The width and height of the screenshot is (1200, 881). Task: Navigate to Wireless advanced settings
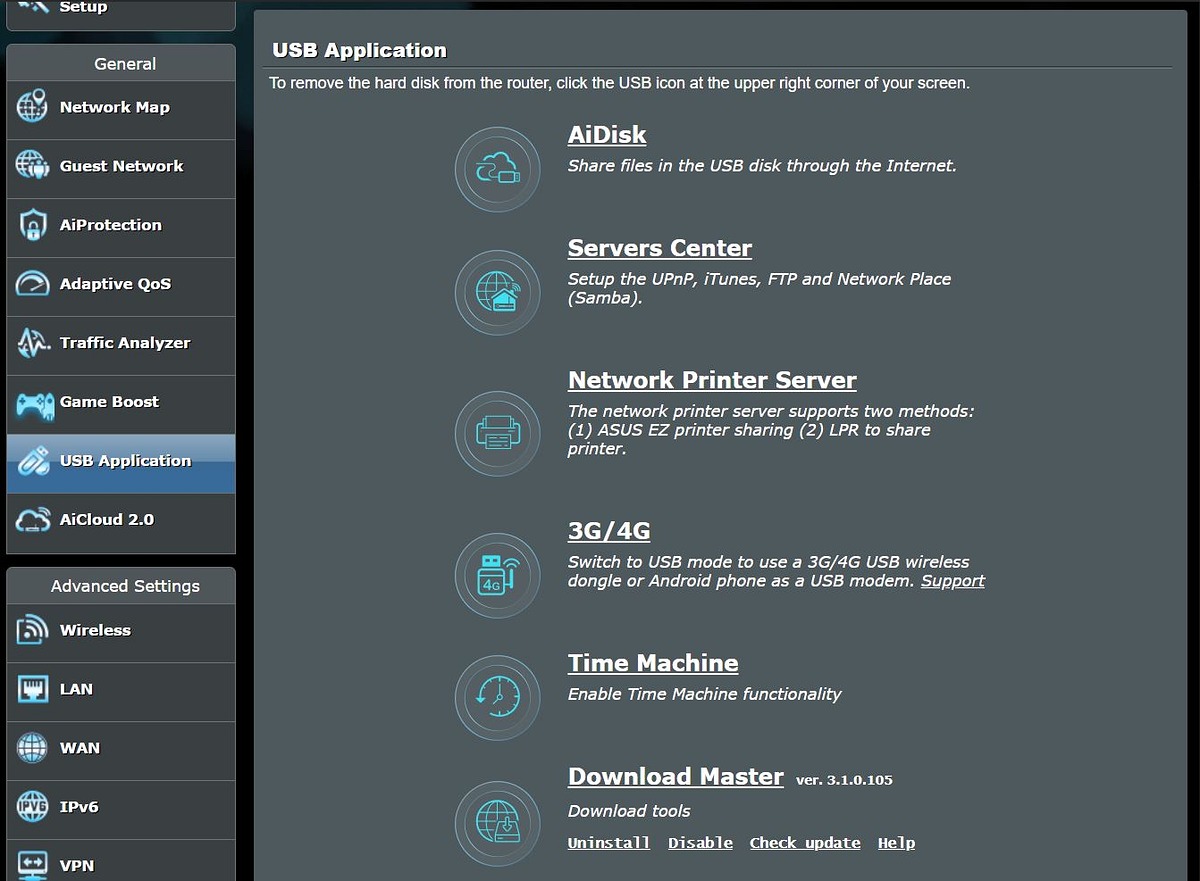(95, 631)
